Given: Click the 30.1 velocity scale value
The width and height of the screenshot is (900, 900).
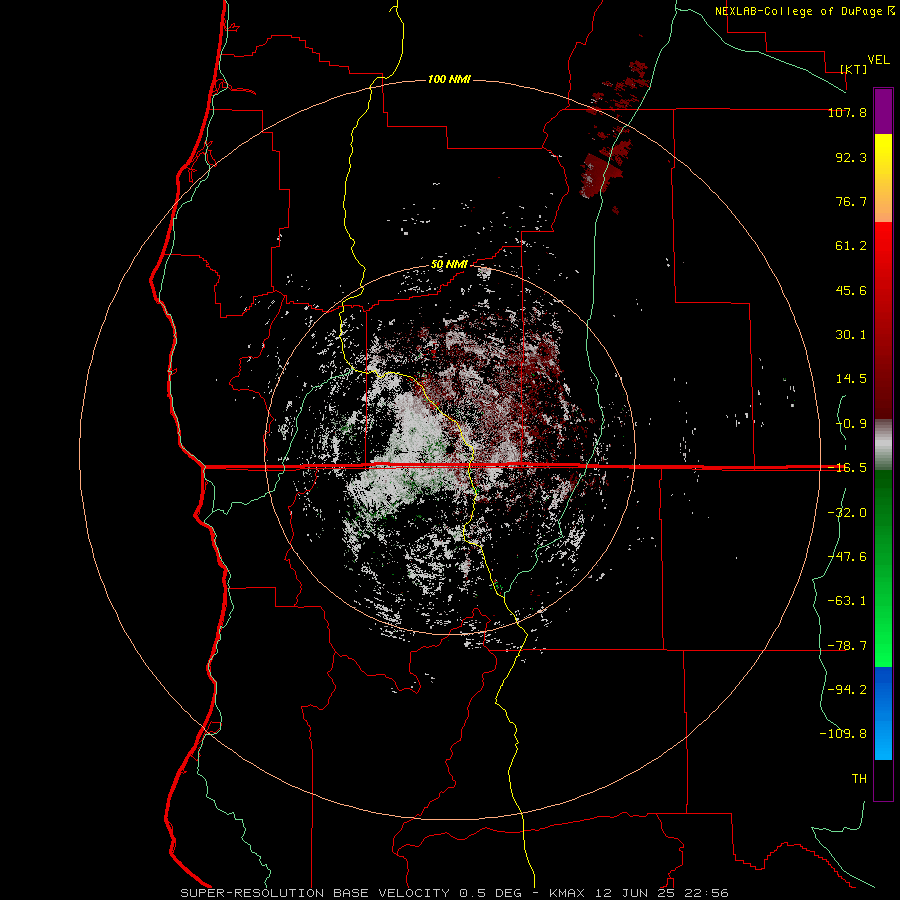Looking at the screenshot, I should [851, 335].
